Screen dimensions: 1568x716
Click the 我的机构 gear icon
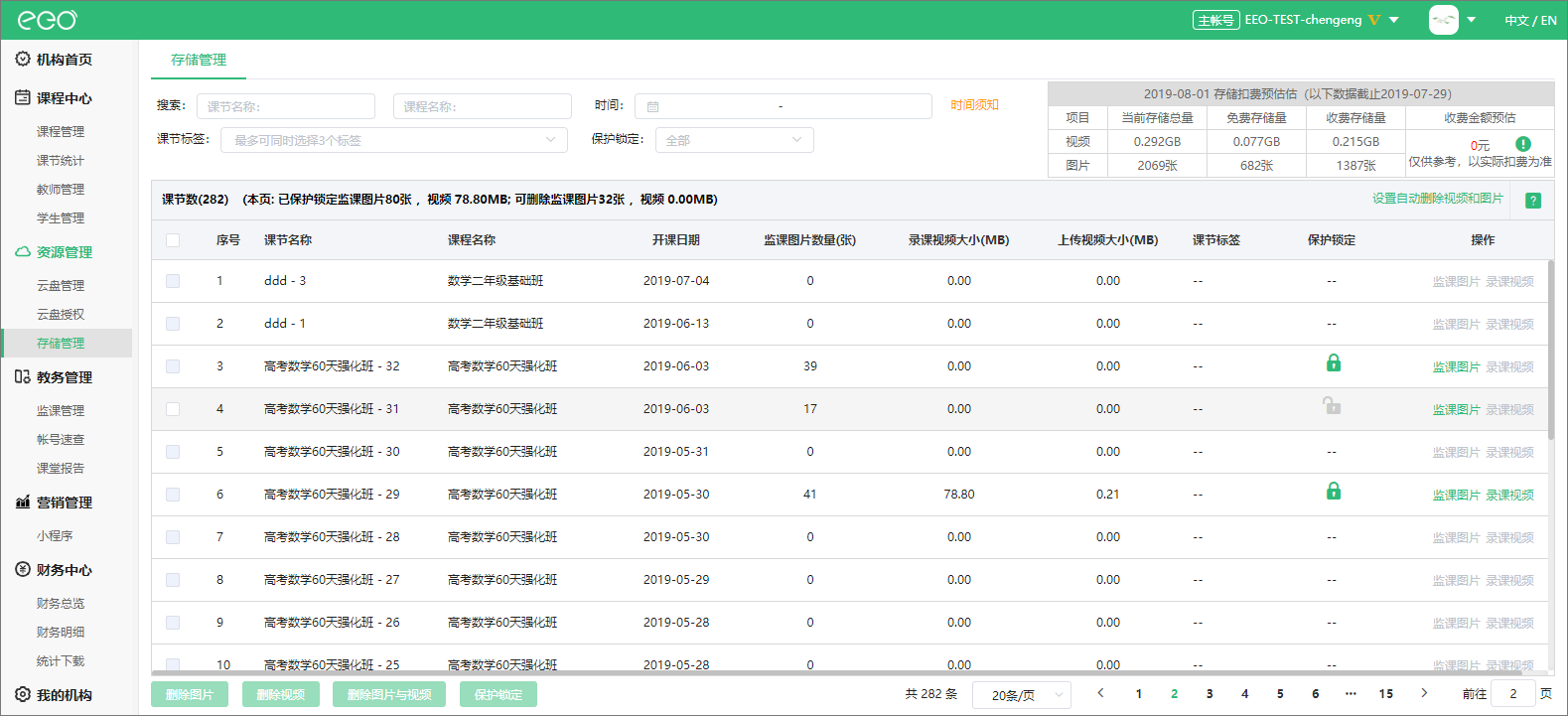(x=23, y=695)
